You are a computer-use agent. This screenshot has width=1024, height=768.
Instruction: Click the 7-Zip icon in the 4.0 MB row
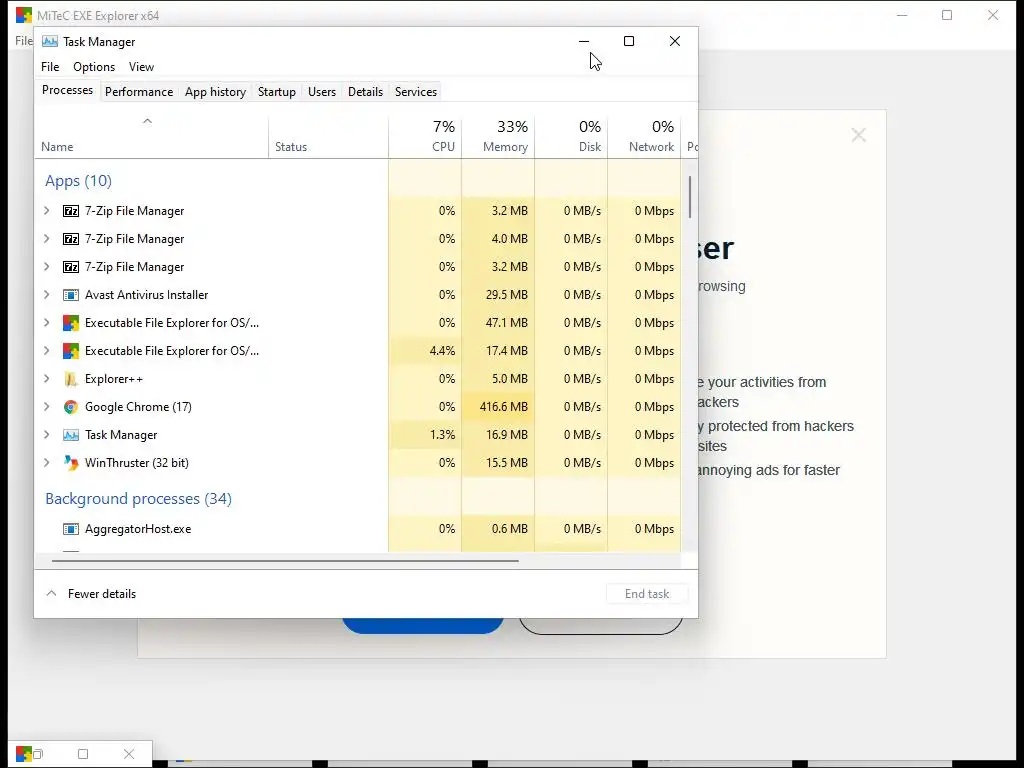pyautogui.click(x=71, y=239)
